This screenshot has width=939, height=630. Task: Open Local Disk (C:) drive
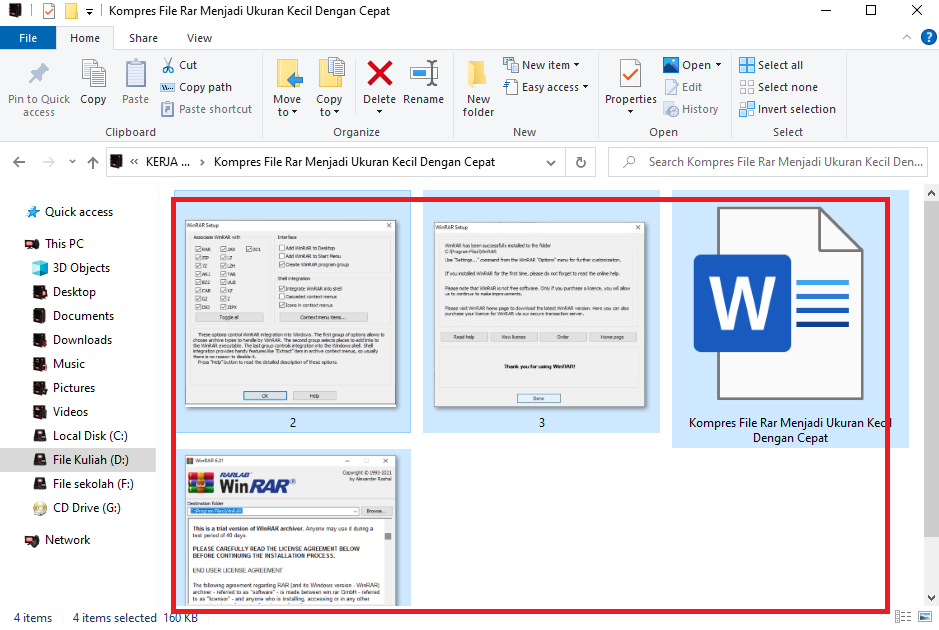pos(90,435)
